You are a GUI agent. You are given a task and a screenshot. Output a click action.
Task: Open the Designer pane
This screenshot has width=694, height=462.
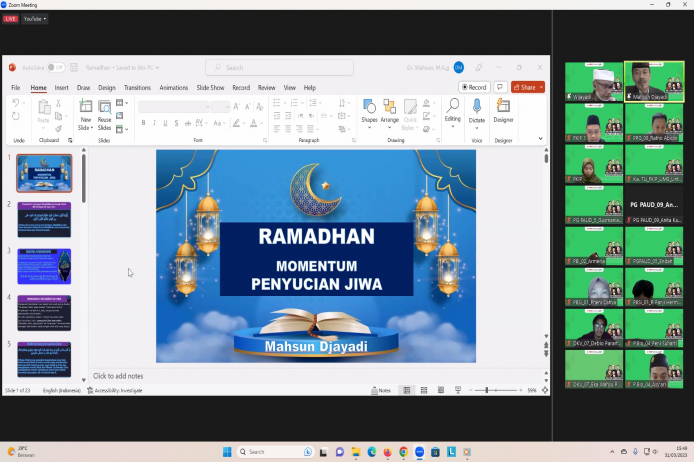[503, 109]
